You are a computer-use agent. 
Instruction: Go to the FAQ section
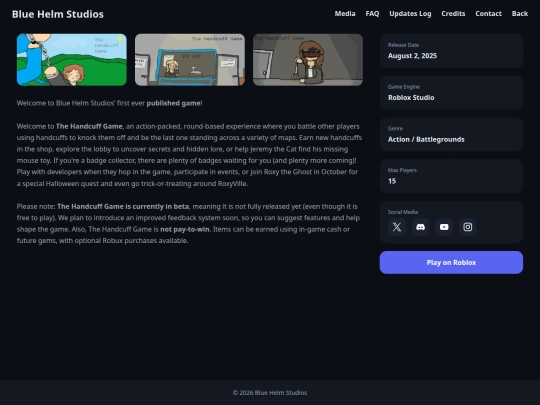(x=372, y=14)
